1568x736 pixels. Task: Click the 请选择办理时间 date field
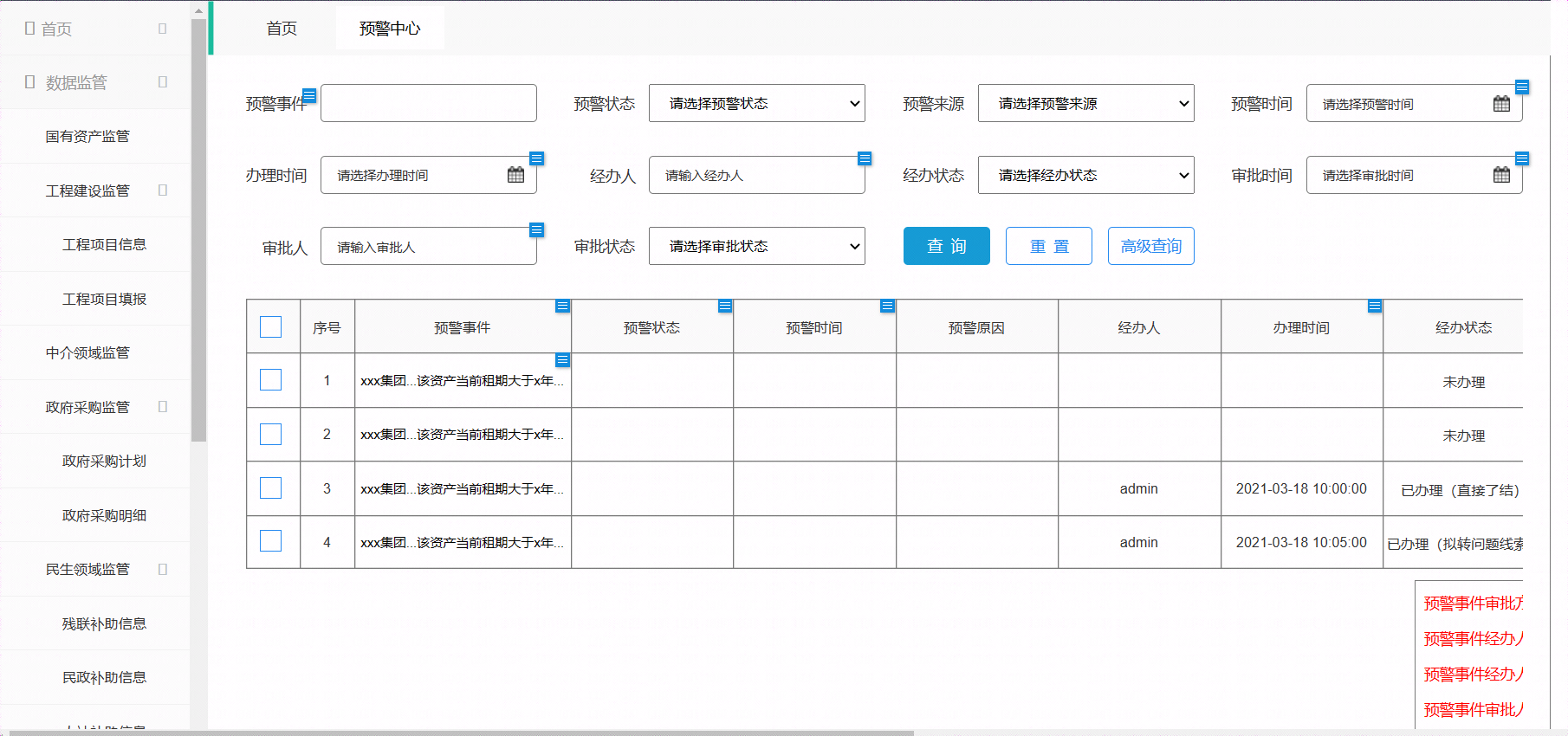coord(429,175)
